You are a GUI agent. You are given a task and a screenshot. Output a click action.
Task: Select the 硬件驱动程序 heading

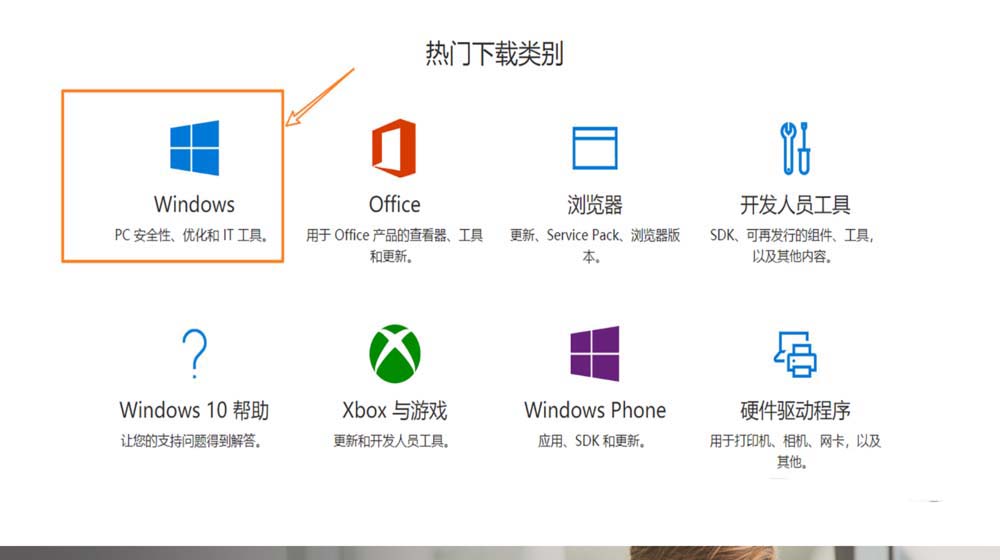(795, 410)
